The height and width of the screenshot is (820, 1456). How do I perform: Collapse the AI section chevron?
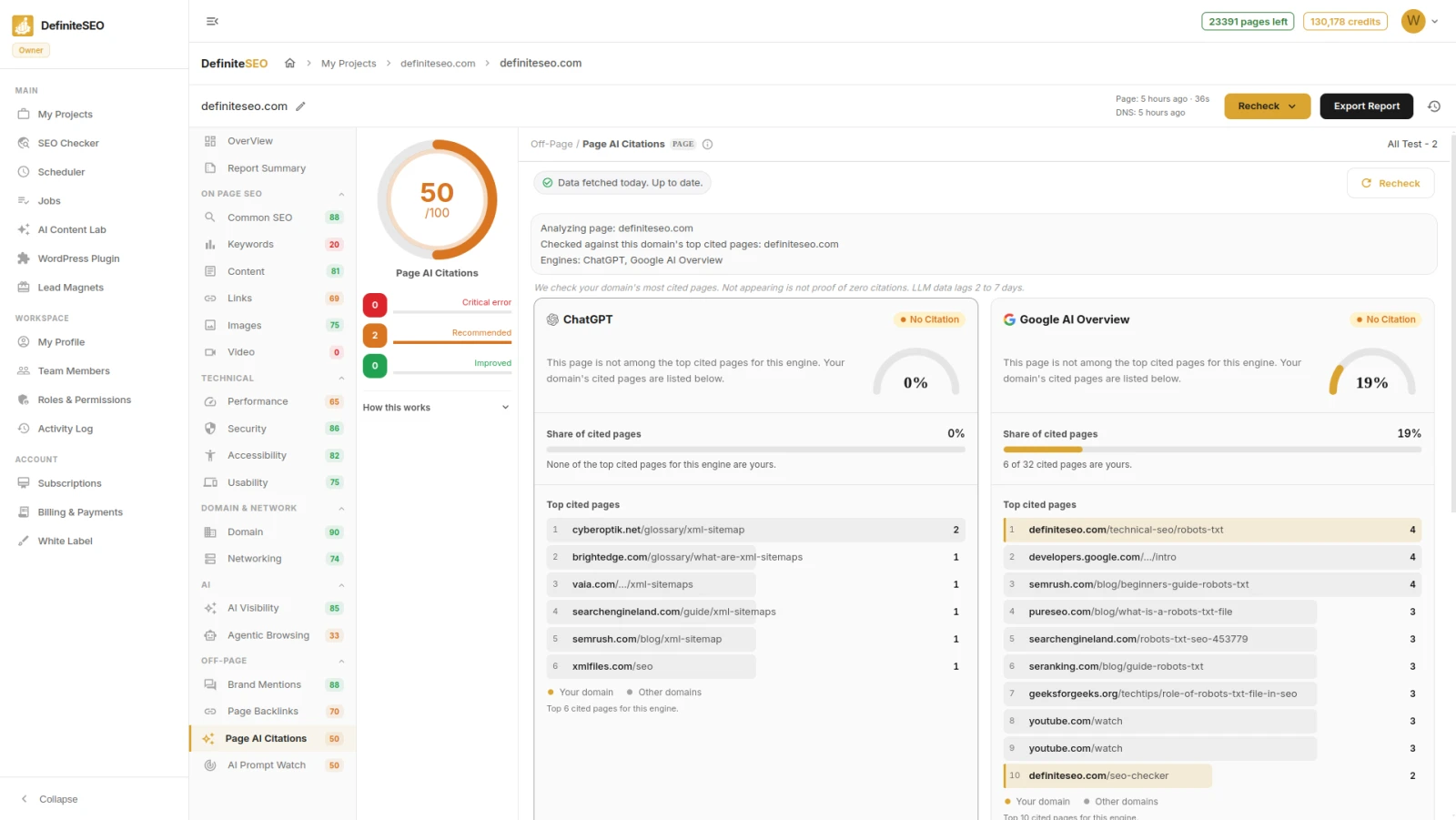tap(341, 584)
